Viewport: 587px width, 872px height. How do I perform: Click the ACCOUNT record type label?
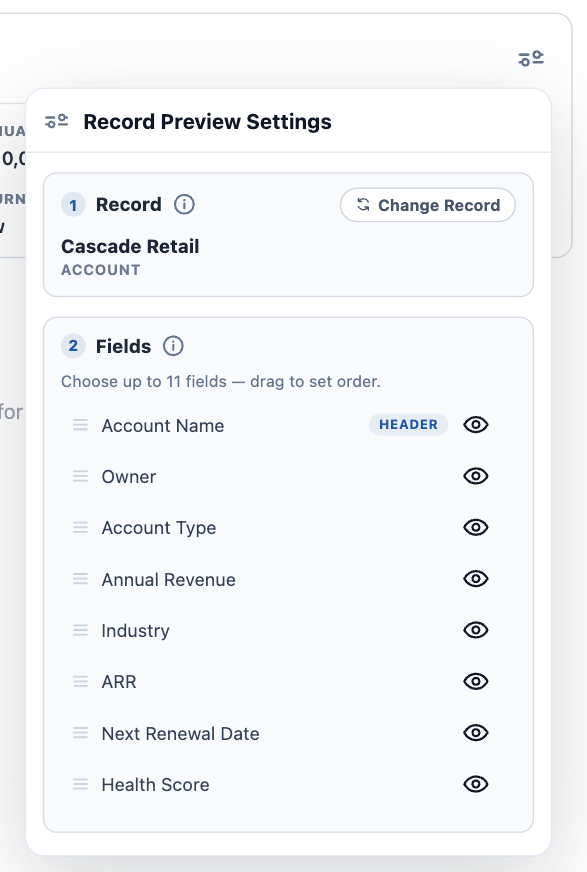pos(101,270)
